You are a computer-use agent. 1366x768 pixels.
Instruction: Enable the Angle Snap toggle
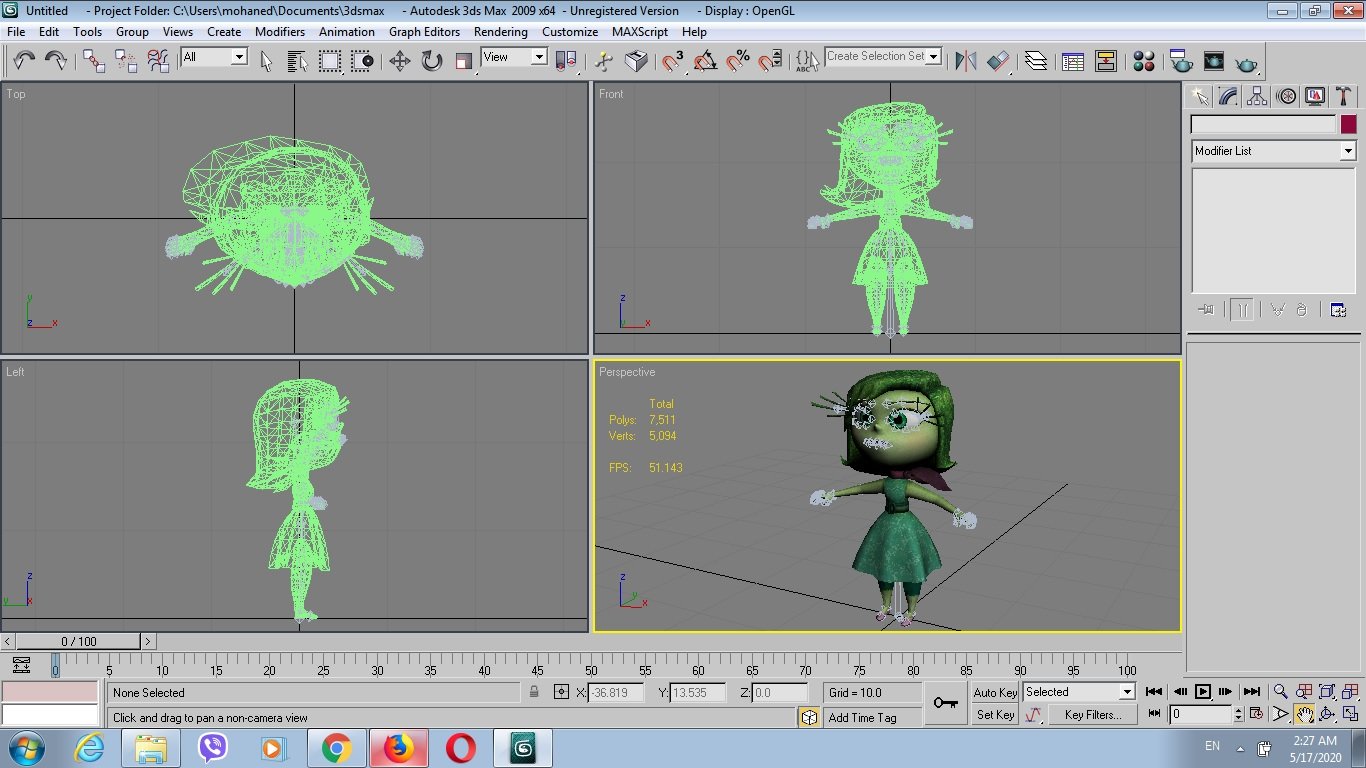click(703, 61)
